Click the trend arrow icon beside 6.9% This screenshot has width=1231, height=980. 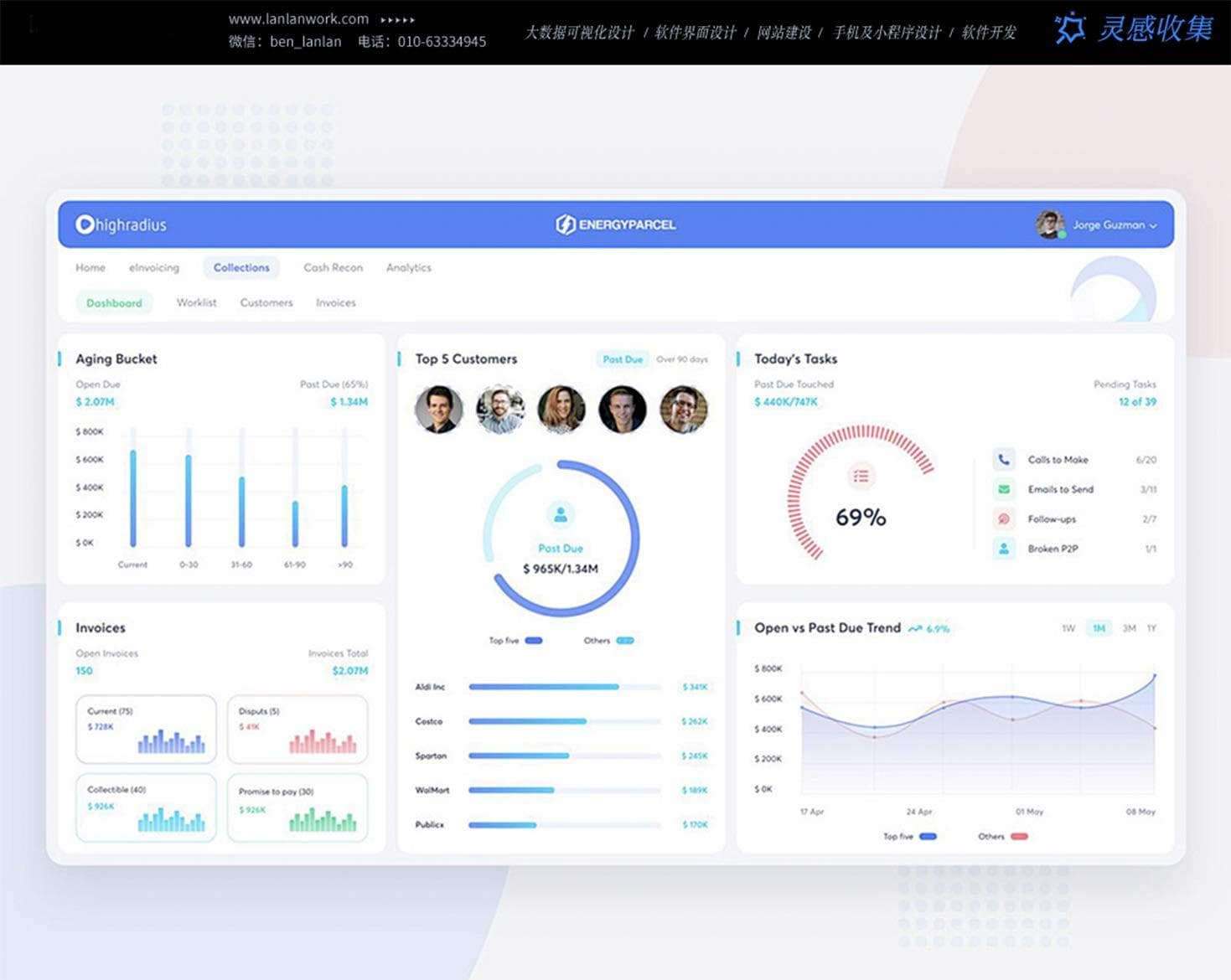(x=915, y=628)
